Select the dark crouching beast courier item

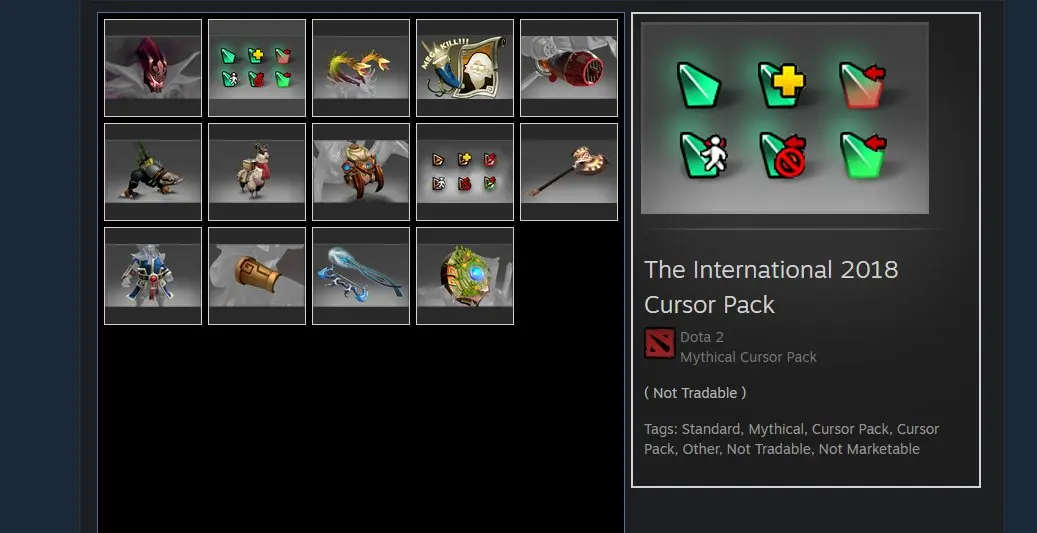pyautogui.click(x=153, y=172)
